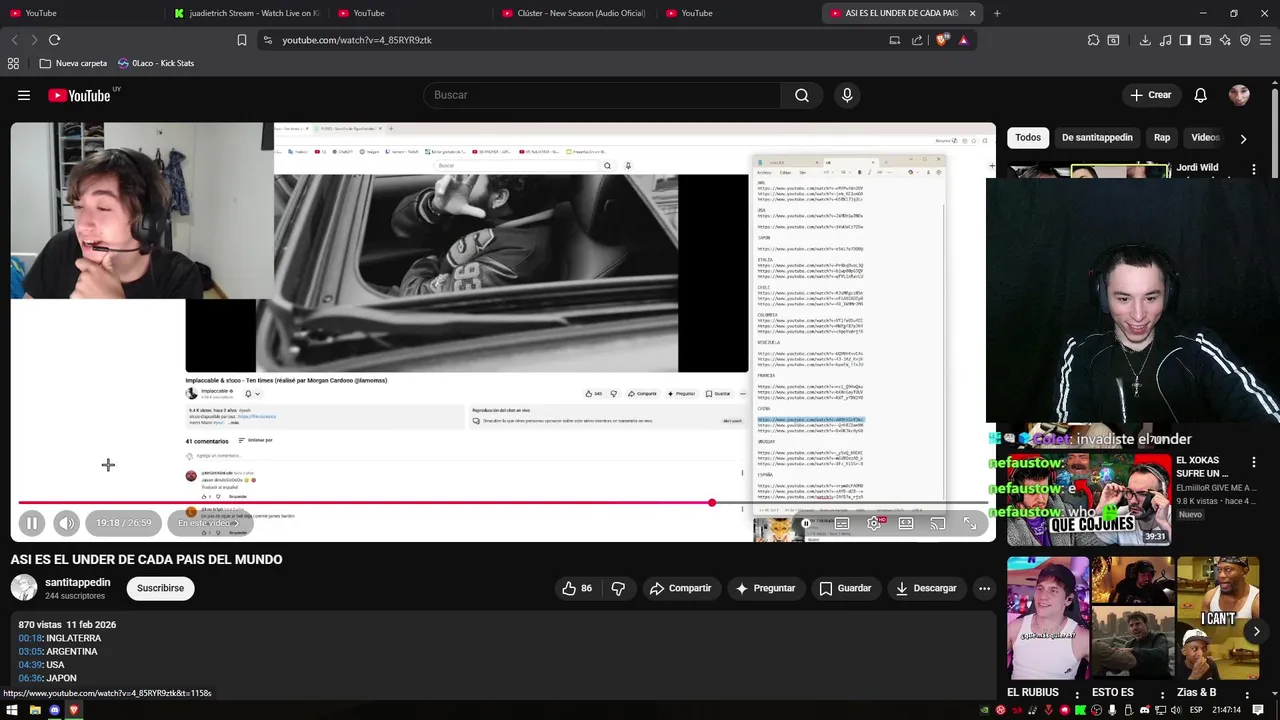The image size is (1280, 720).
Task: Enter fullscreen mode on player
Action: click(x=970, y=523)
